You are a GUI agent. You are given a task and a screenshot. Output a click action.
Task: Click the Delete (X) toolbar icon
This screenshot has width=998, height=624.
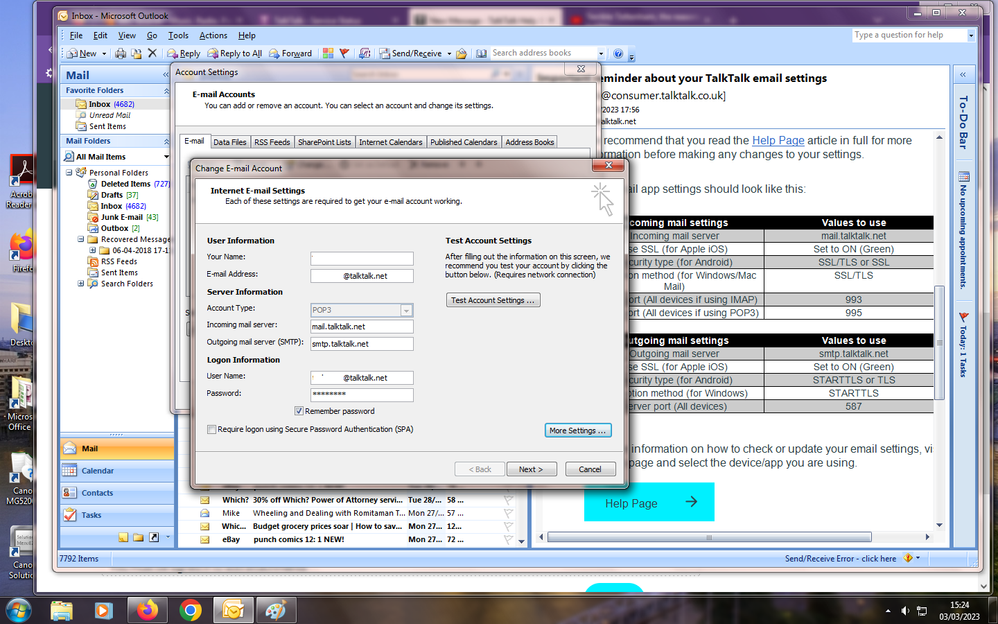pyautogui.click(x=151, y=53)
